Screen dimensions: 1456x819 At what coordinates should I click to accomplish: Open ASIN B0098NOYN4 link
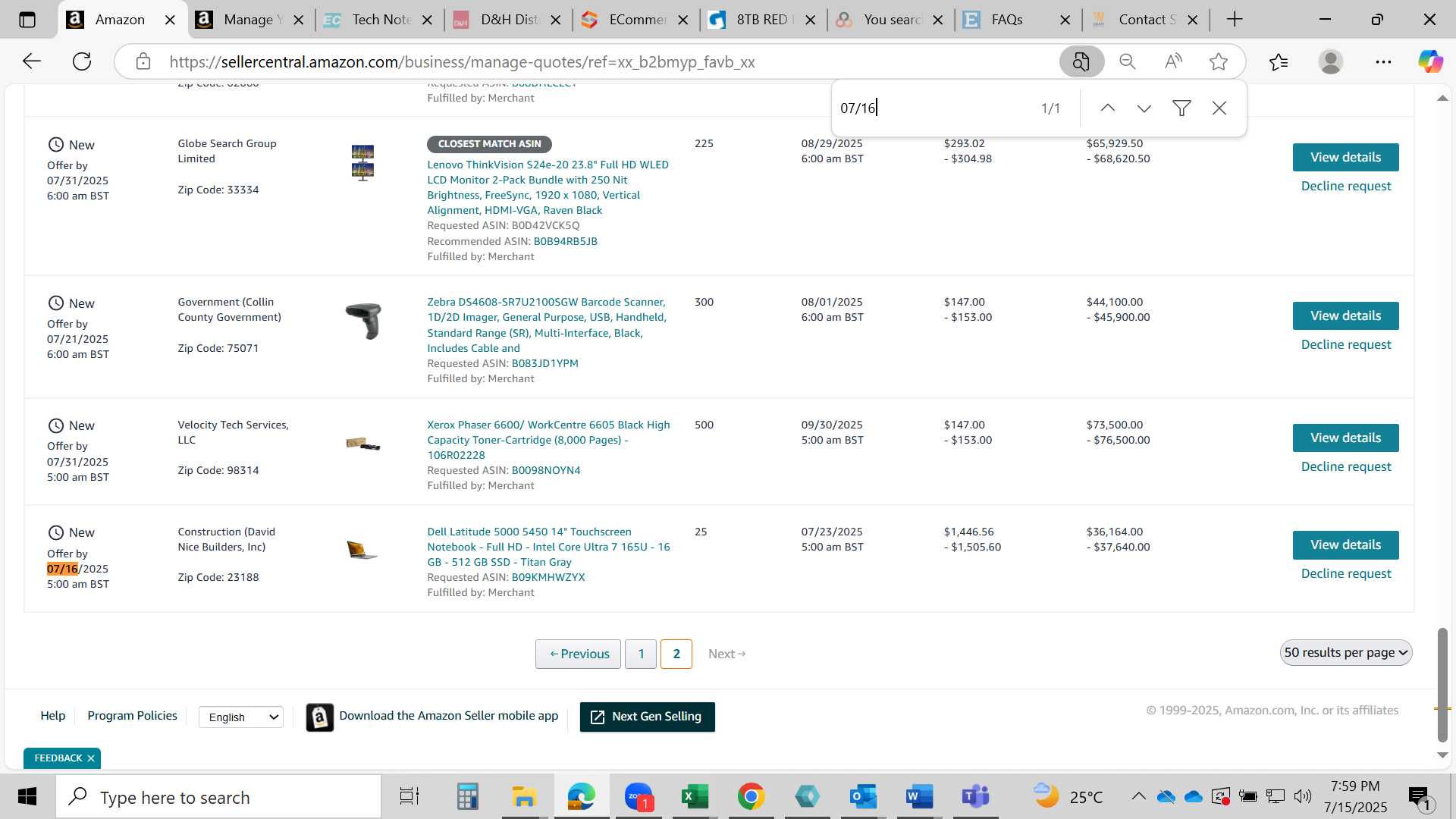coord(546,471)
